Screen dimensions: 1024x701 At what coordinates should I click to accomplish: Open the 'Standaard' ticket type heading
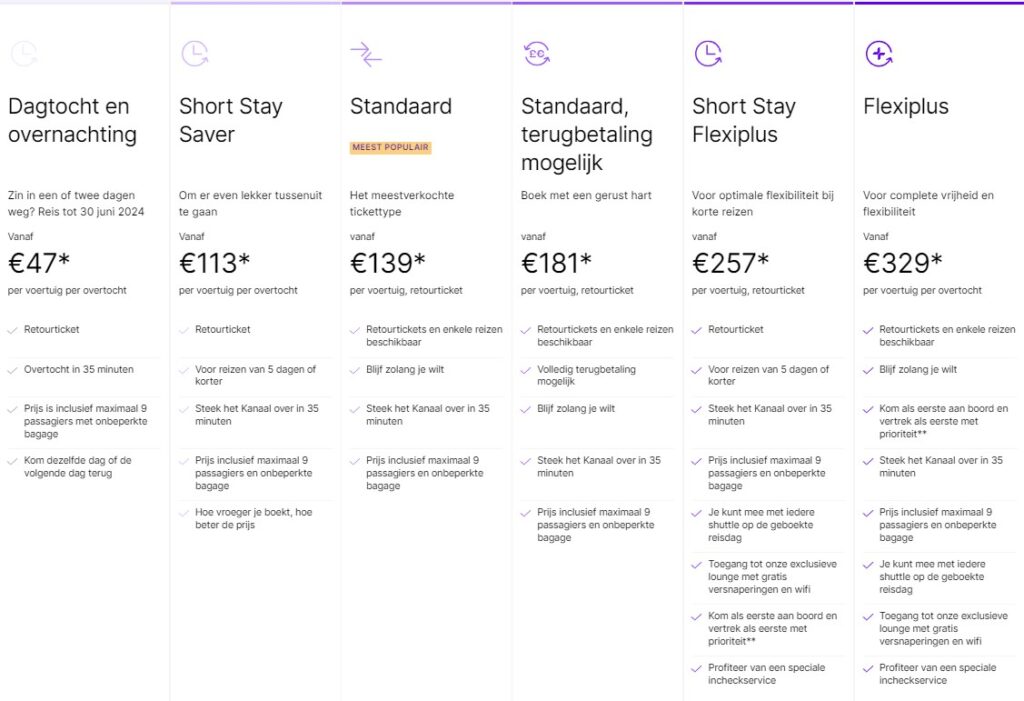tap(401, 106)
